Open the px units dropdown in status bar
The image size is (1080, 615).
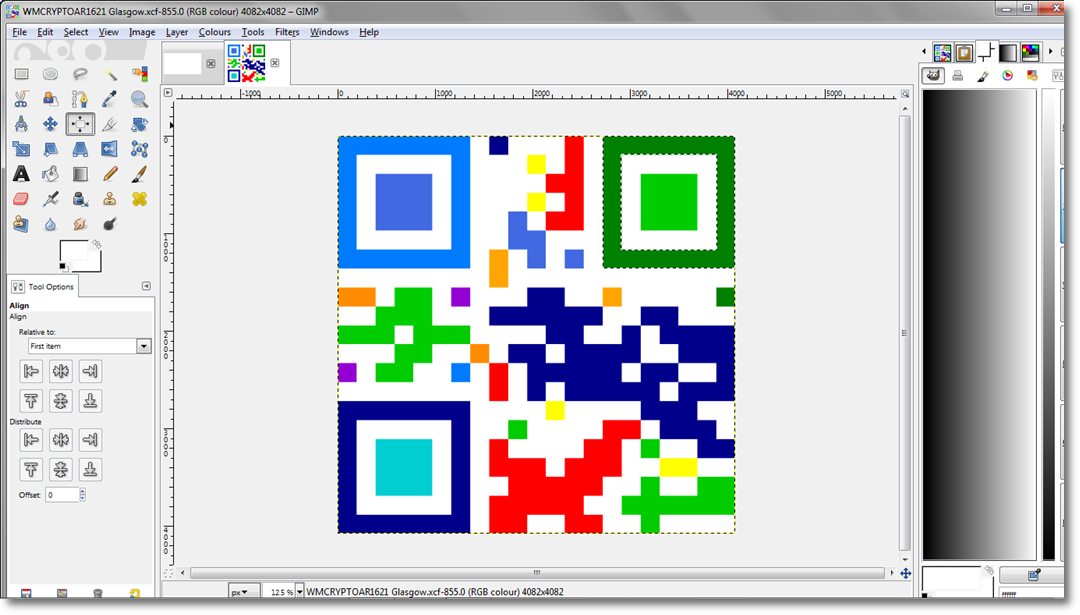click(244, 592)
